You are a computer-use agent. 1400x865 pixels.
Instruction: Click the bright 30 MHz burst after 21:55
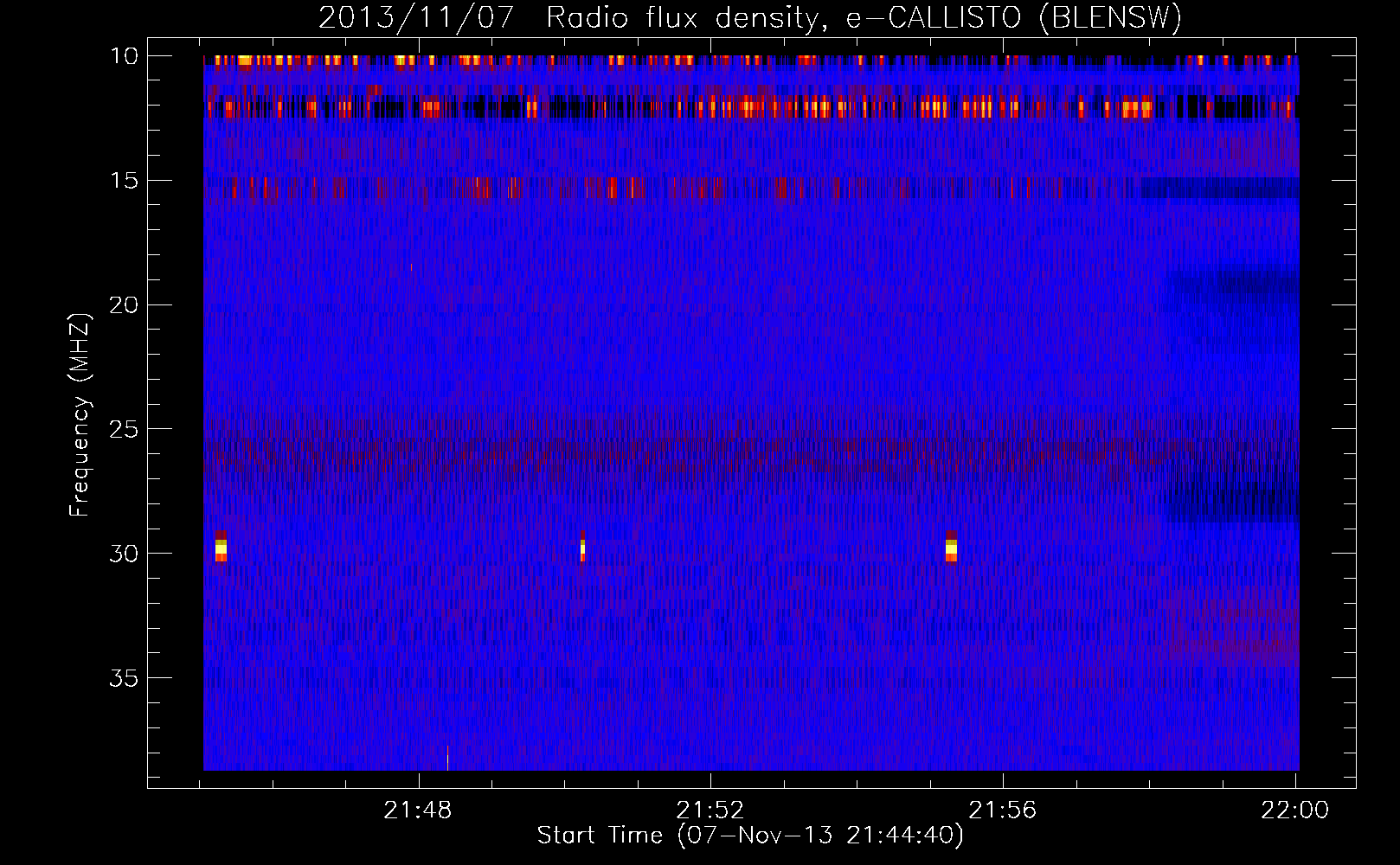[x=952, y=547]
